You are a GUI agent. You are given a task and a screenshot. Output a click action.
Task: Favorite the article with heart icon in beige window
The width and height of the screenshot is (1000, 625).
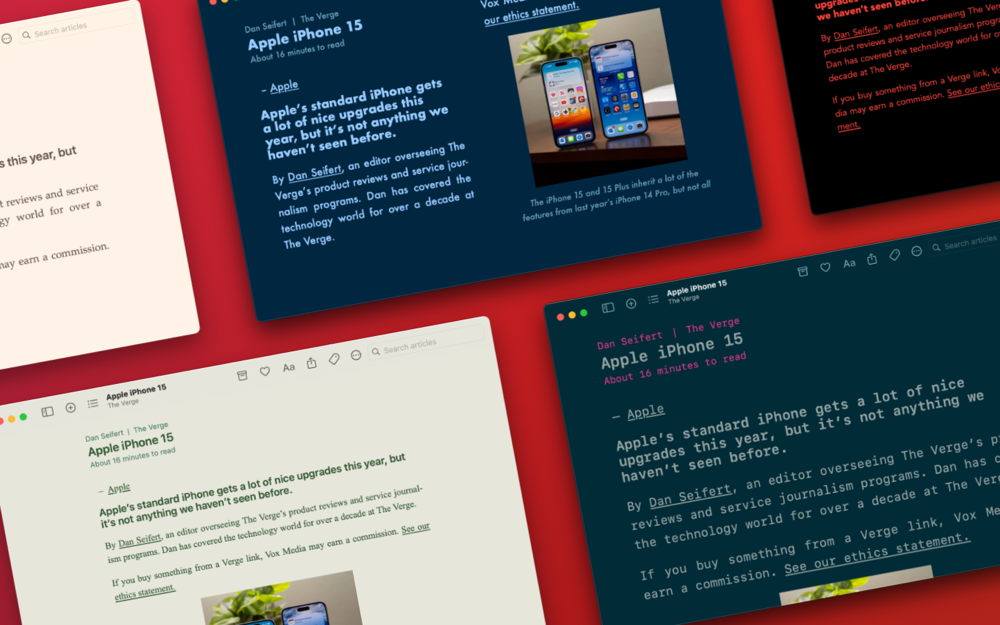coord(265,371)
